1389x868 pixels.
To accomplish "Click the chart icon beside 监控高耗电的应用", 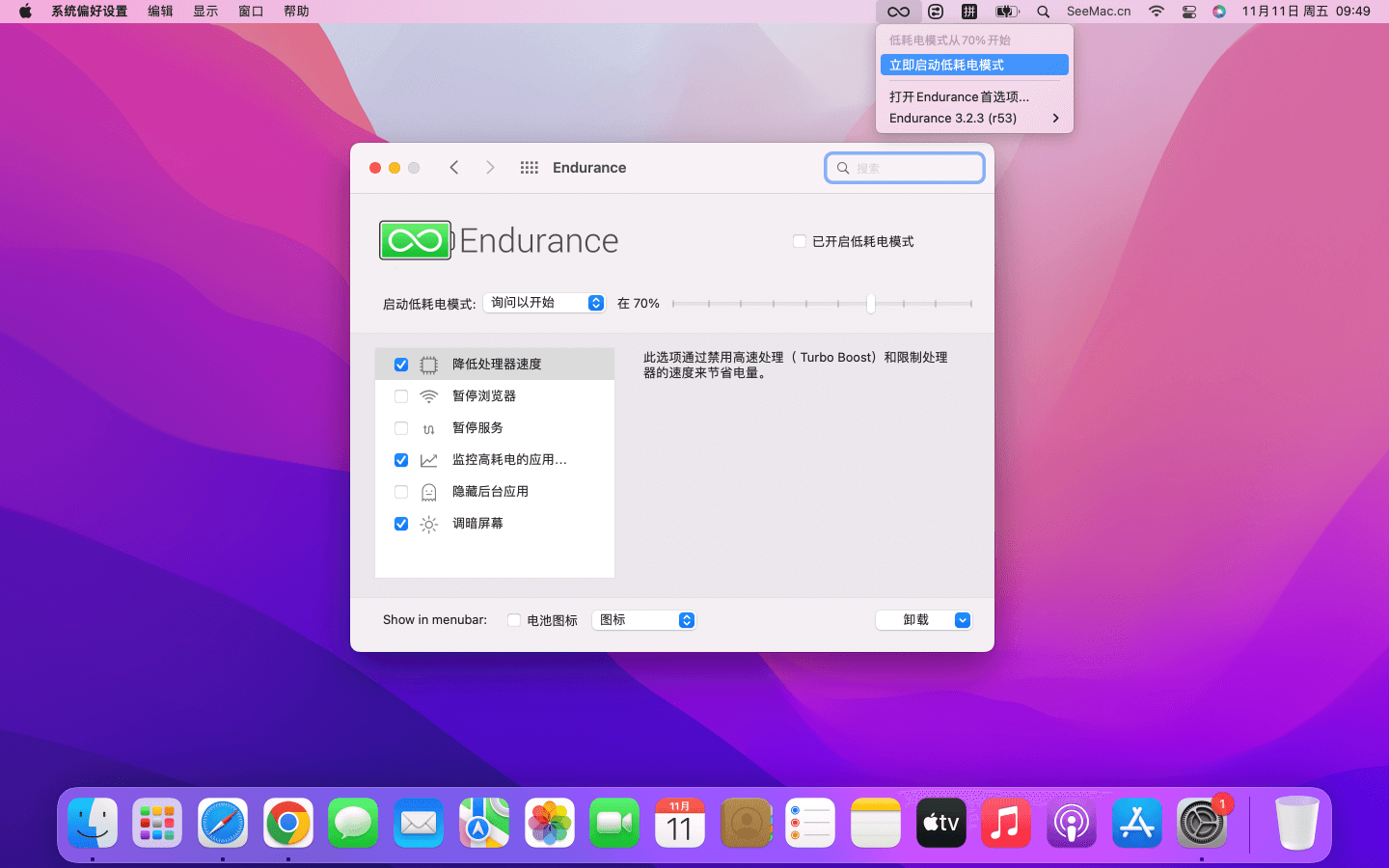I will [429, 460].
